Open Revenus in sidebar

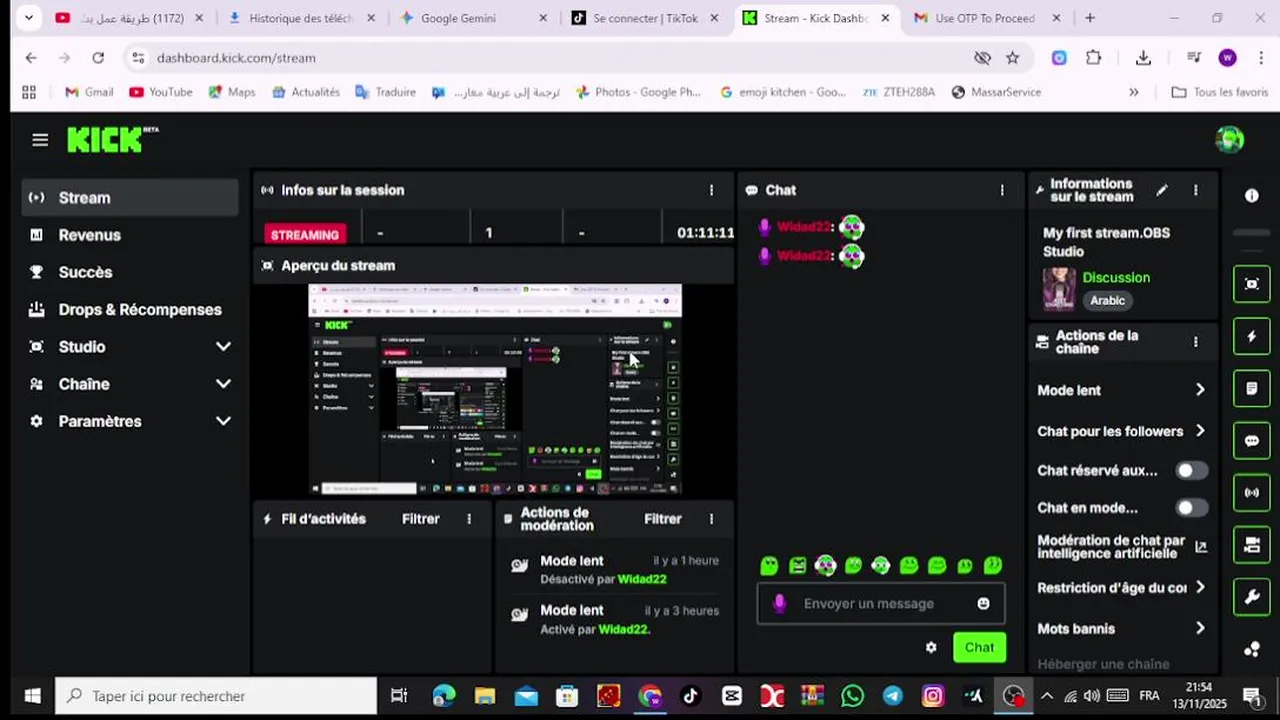[130, 235]
